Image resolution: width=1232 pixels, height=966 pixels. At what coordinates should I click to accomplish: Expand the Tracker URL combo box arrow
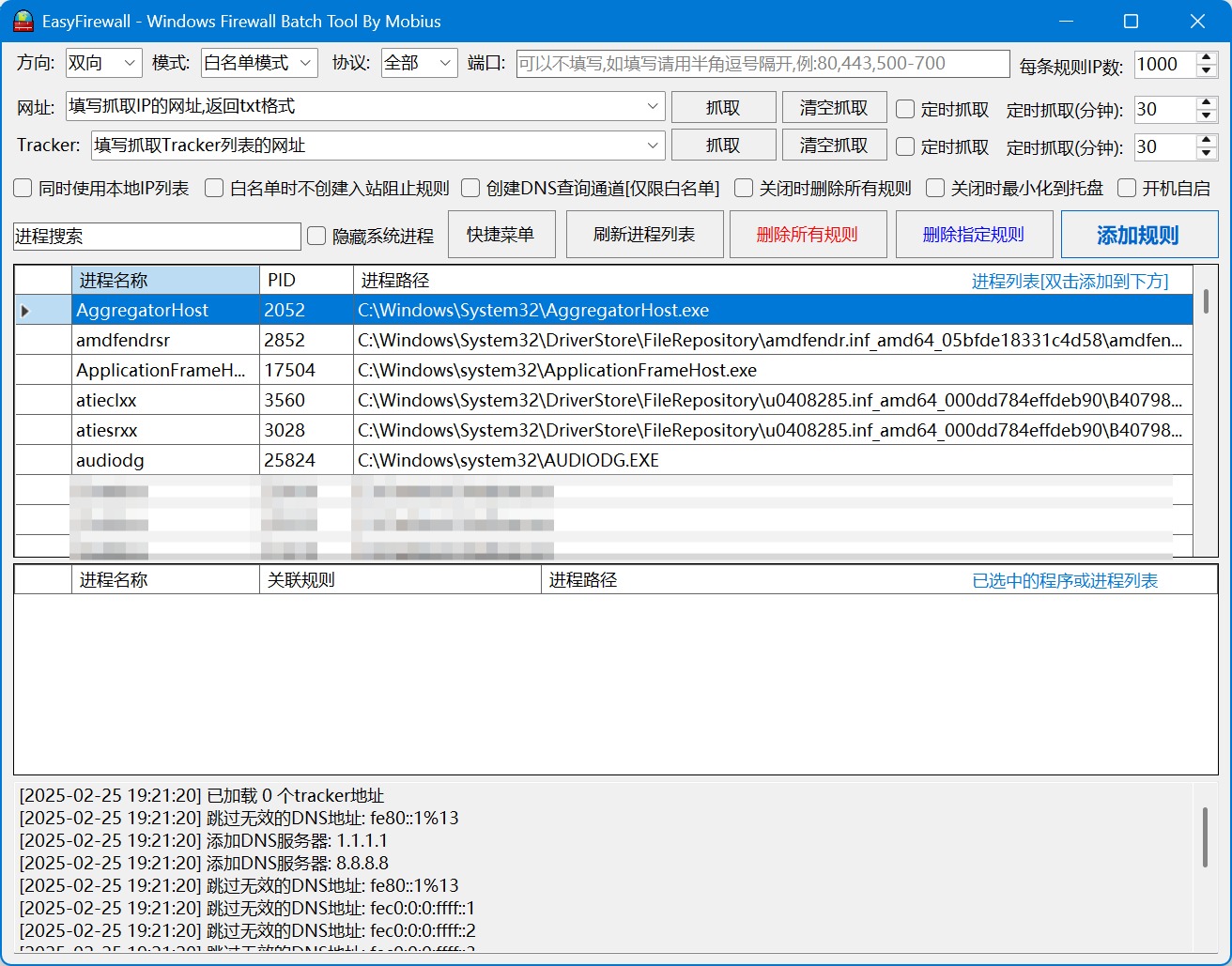653,146
